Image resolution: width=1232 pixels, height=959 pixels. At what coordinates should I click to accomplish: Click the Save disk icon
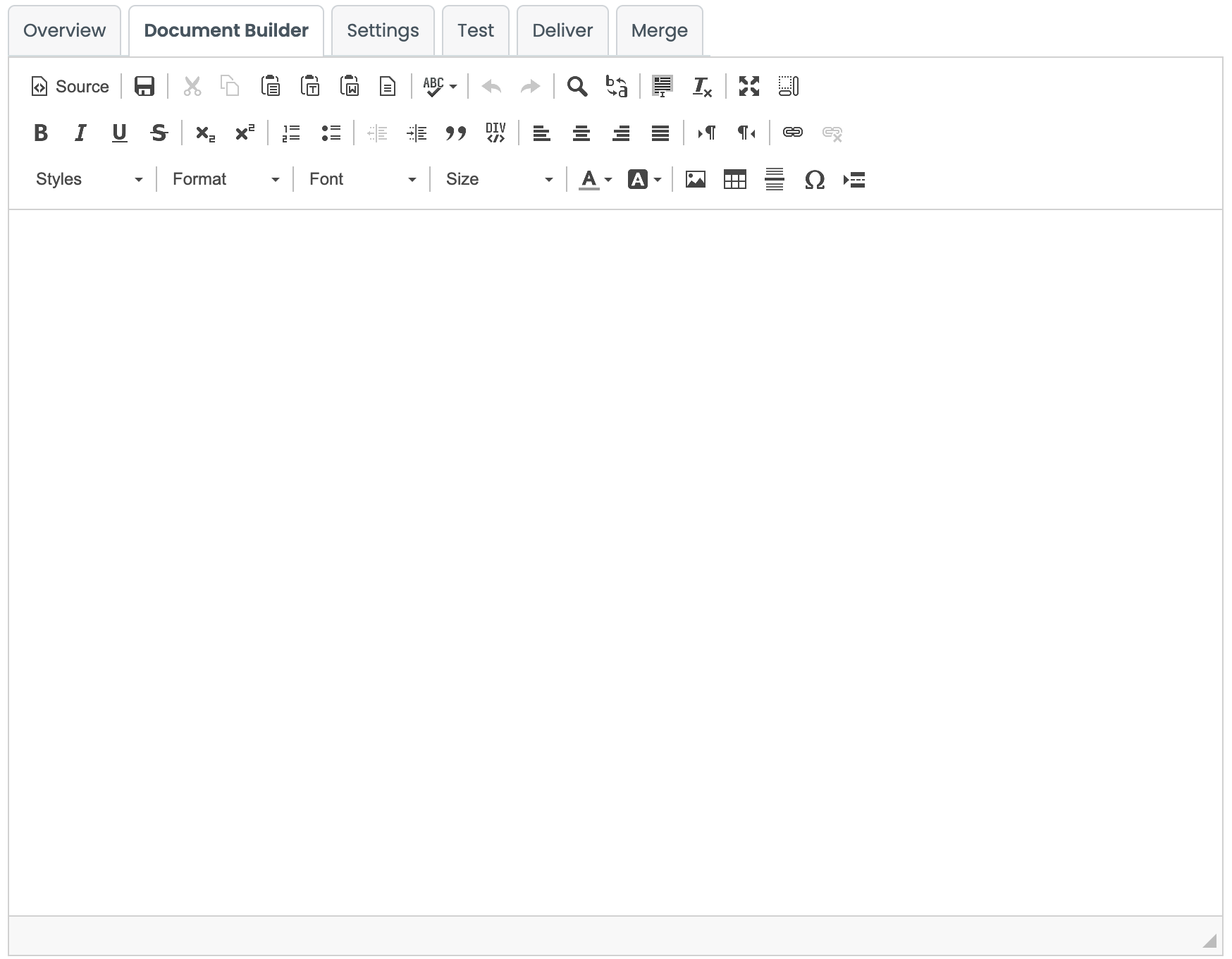(144, 87)
